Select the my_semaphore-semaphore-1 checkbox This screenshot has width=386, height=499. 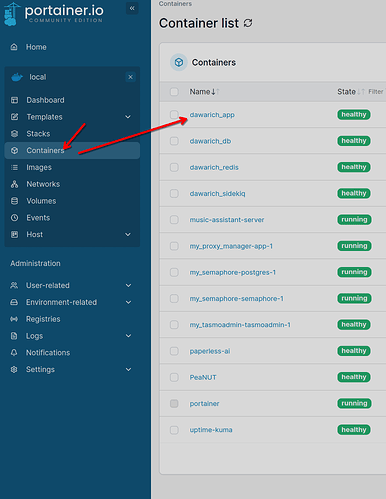[174, 299]
